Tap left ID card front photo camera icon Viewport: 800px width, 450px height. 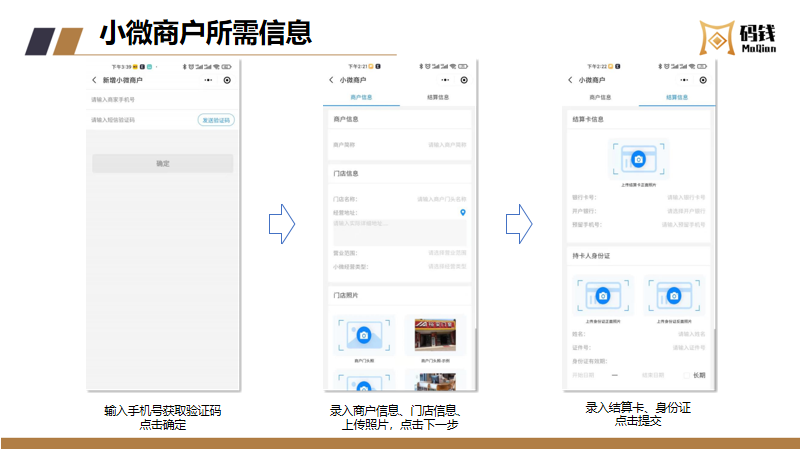[603, 296]
